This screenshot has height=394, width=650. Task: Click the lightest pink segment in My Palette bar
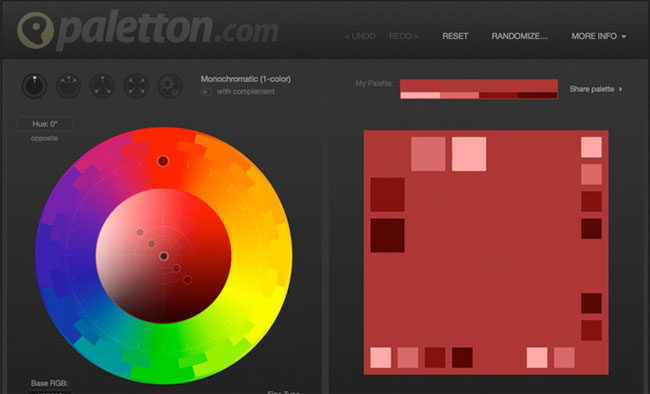(420, 95)
